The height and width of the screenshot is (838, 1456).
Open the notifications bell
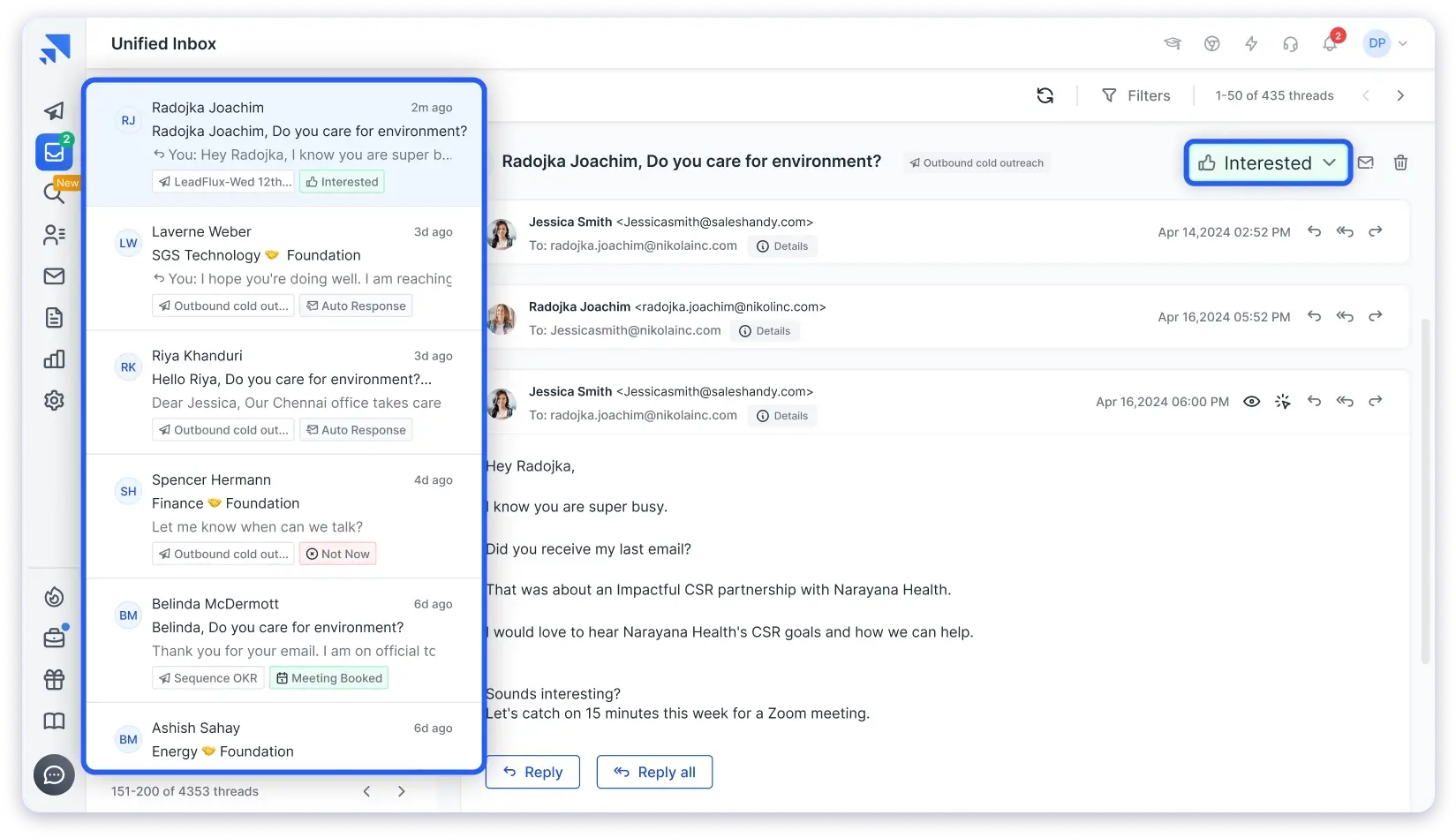point(1330,43)
